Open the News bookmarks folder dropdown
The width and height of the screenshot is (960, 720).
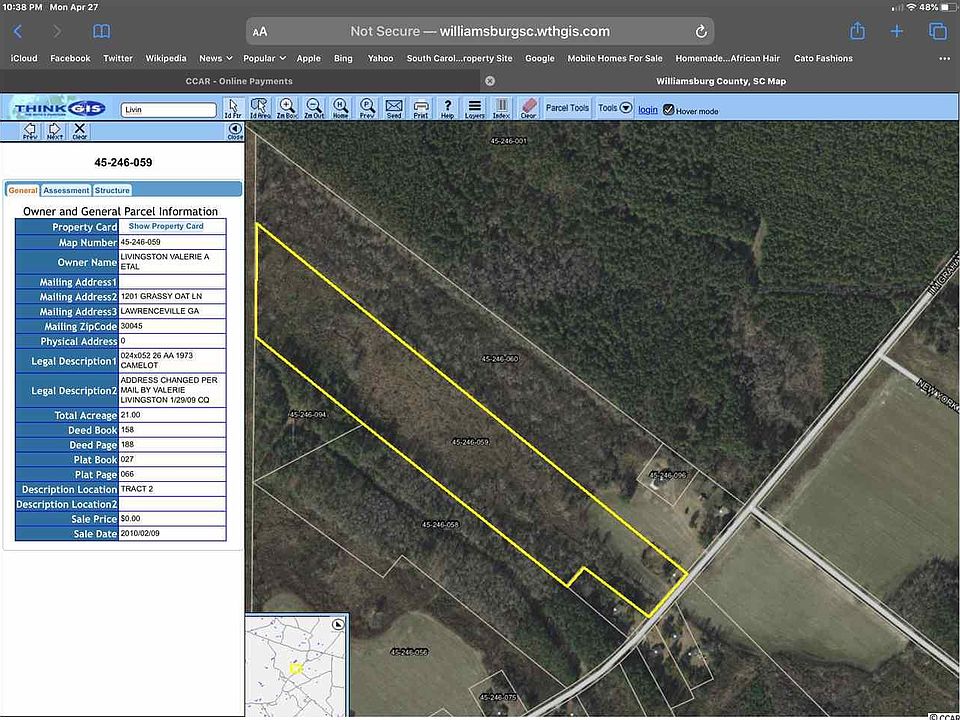click(x=215, y=58)
